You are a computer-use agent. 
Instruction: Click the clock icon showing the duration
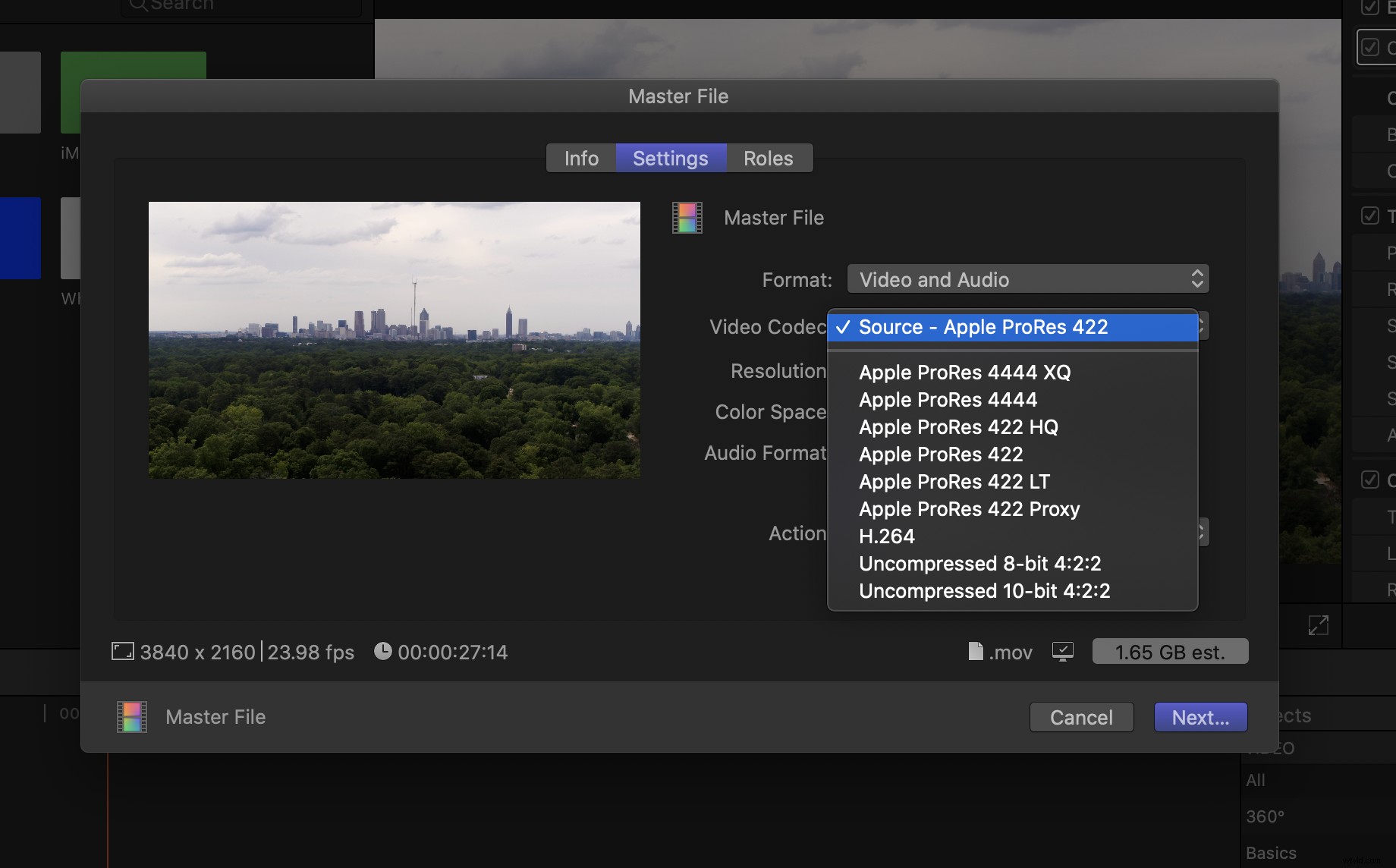point(383,651)
